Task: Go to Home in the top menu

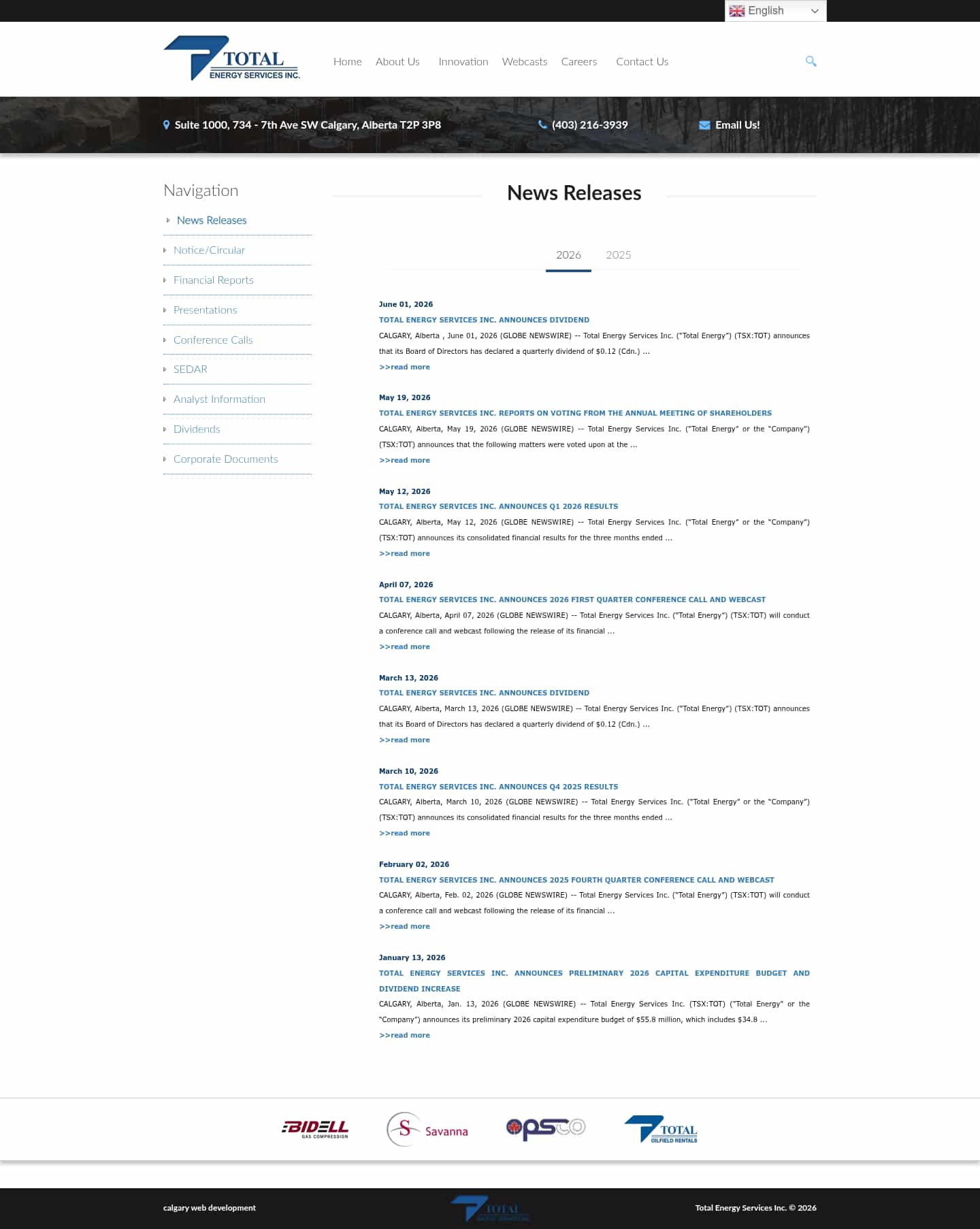Action: pos(348,61)
